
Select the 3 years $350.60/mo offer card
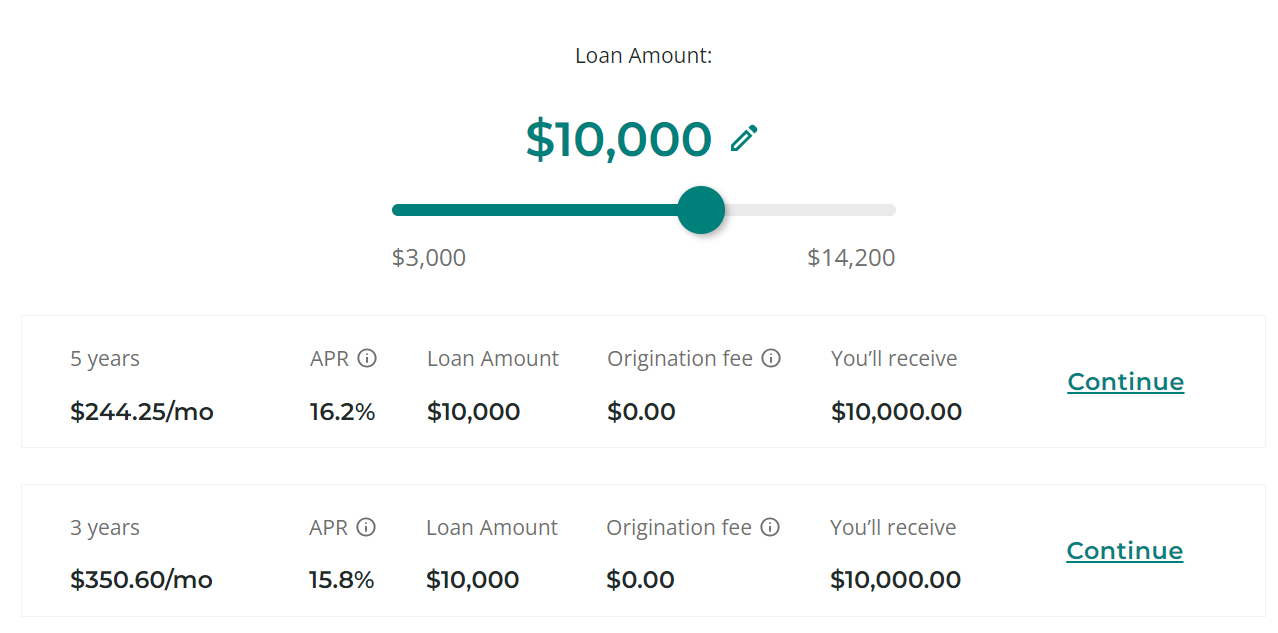click(x=643, y=551)
